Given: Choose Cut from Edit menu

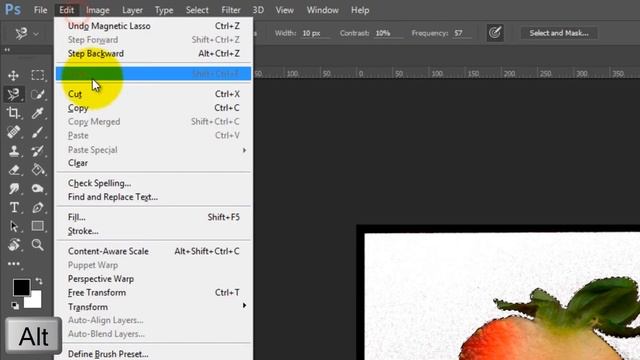Looking at the screenshot, I should pyautogui.click(x=153, y=94).
